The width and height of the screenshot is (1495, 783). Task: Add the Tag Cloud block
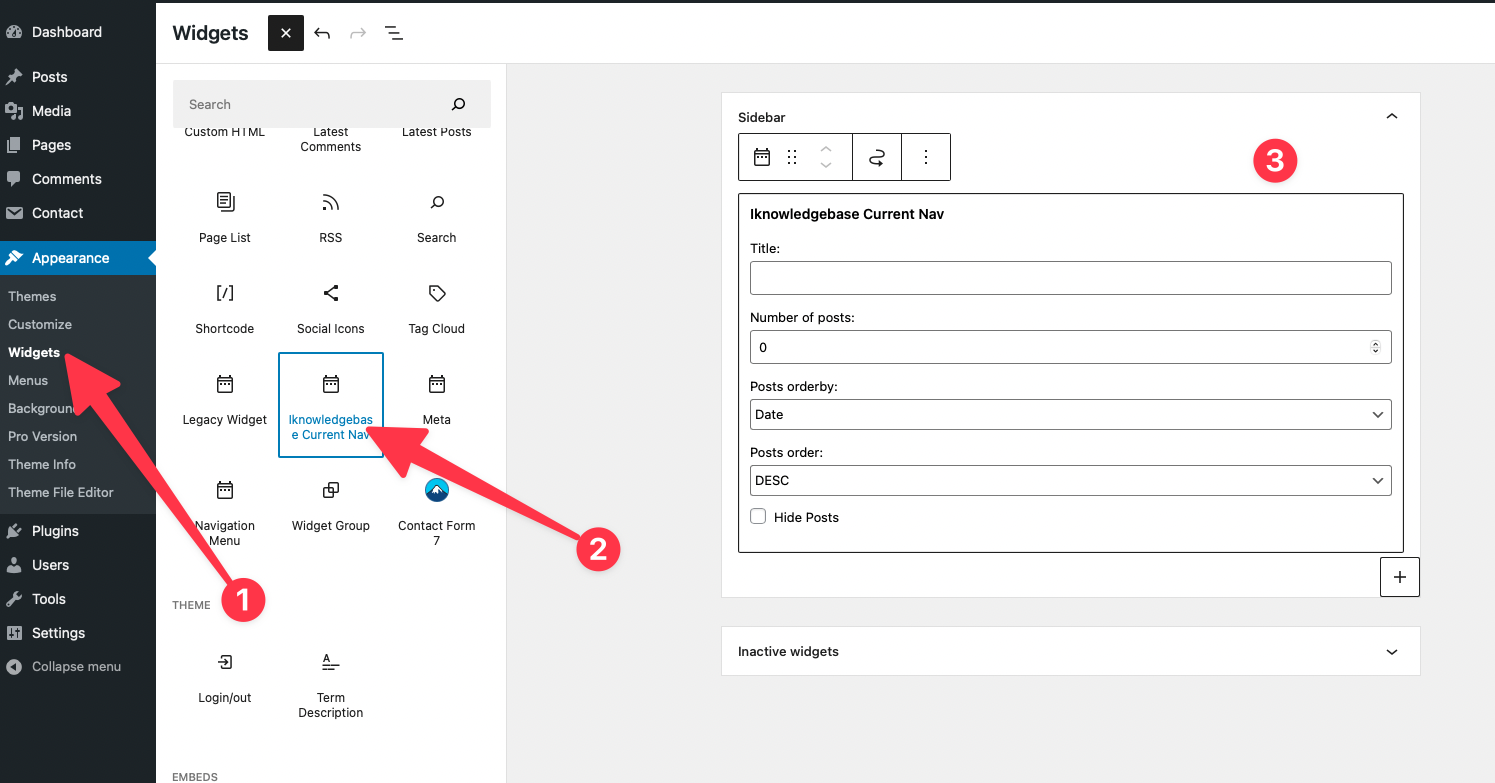[436, 308]
